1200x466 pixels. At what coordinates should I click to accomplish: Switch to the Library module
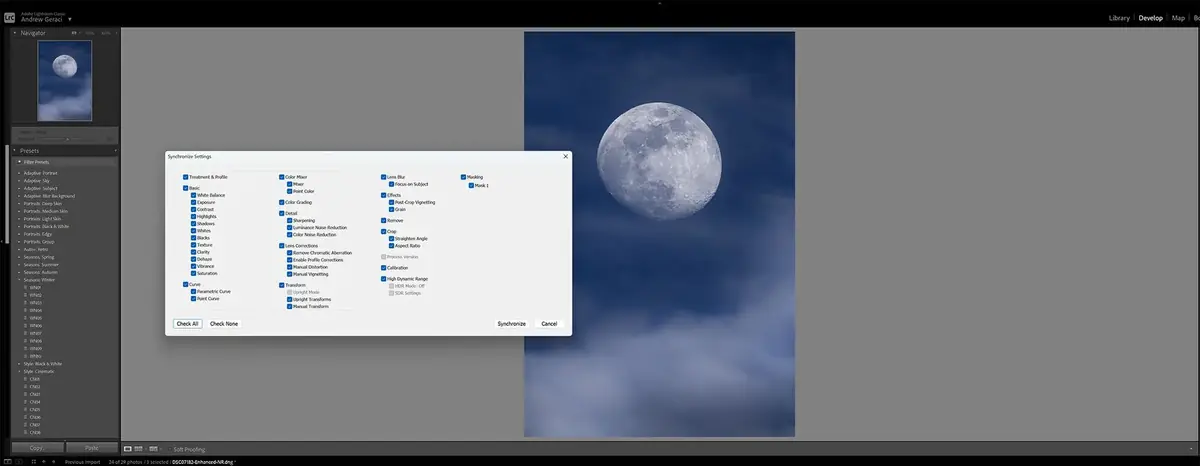[x=1119, y=18]
